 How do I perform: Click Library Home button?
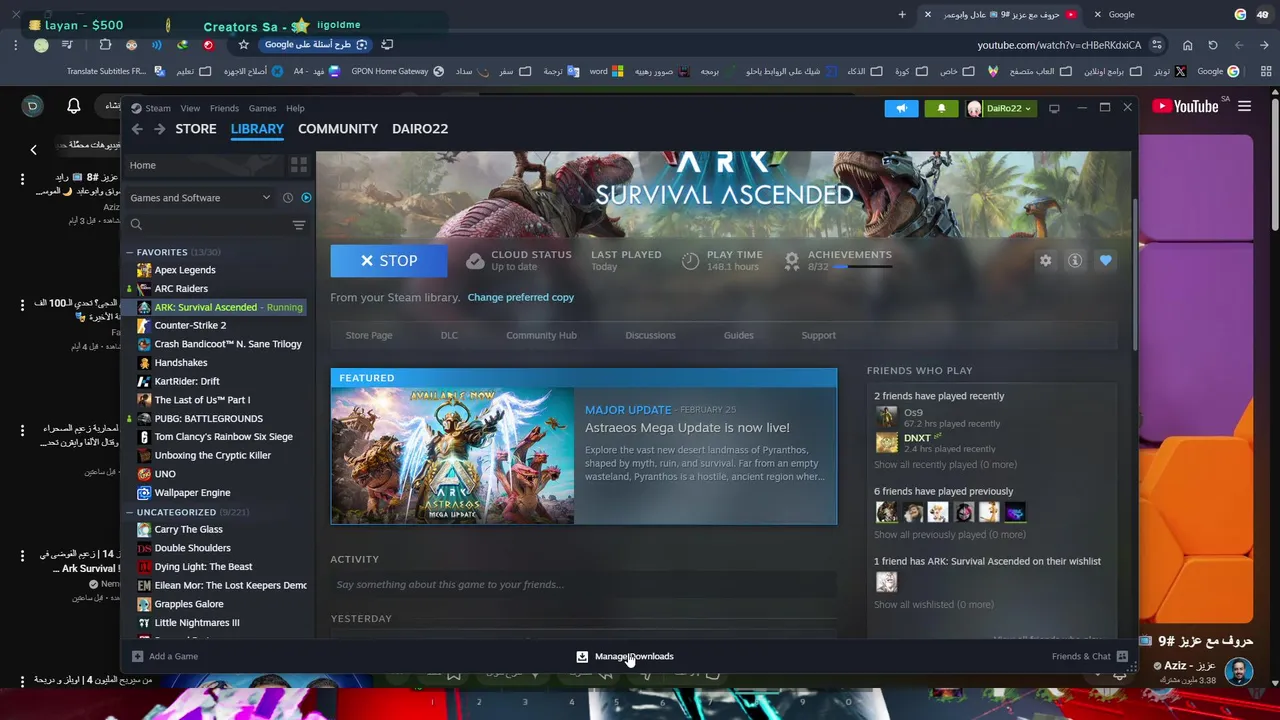tap(203, 165)
